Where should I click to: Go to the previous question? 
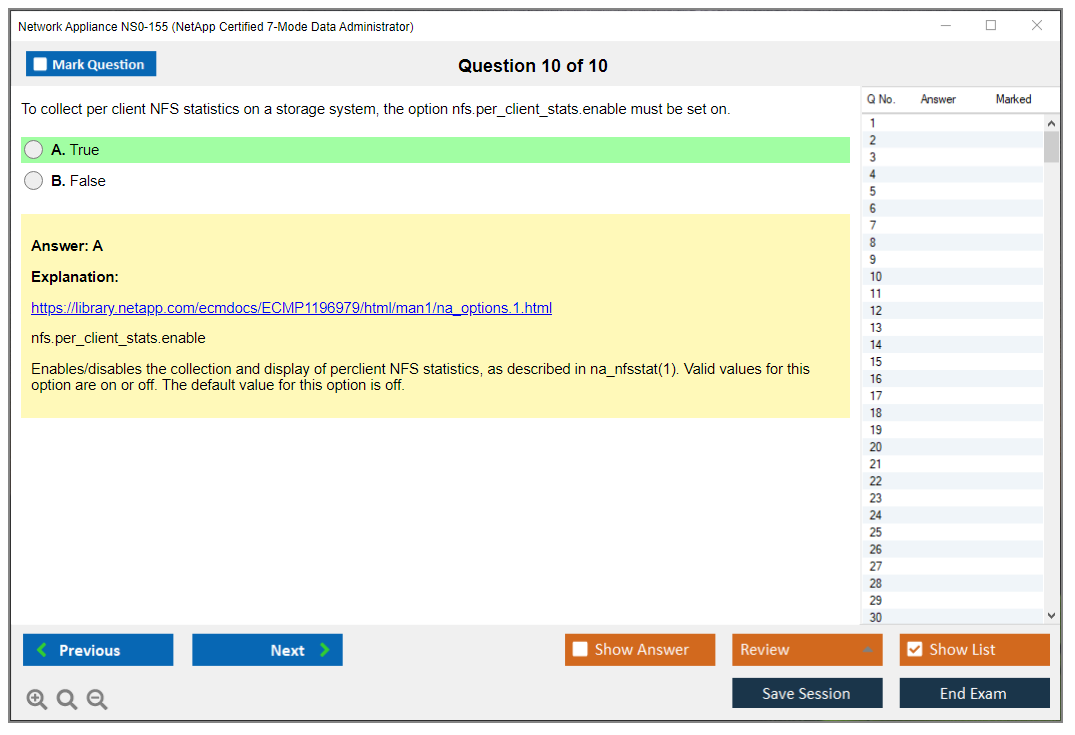pyautogui.click(x=98, y=650)
